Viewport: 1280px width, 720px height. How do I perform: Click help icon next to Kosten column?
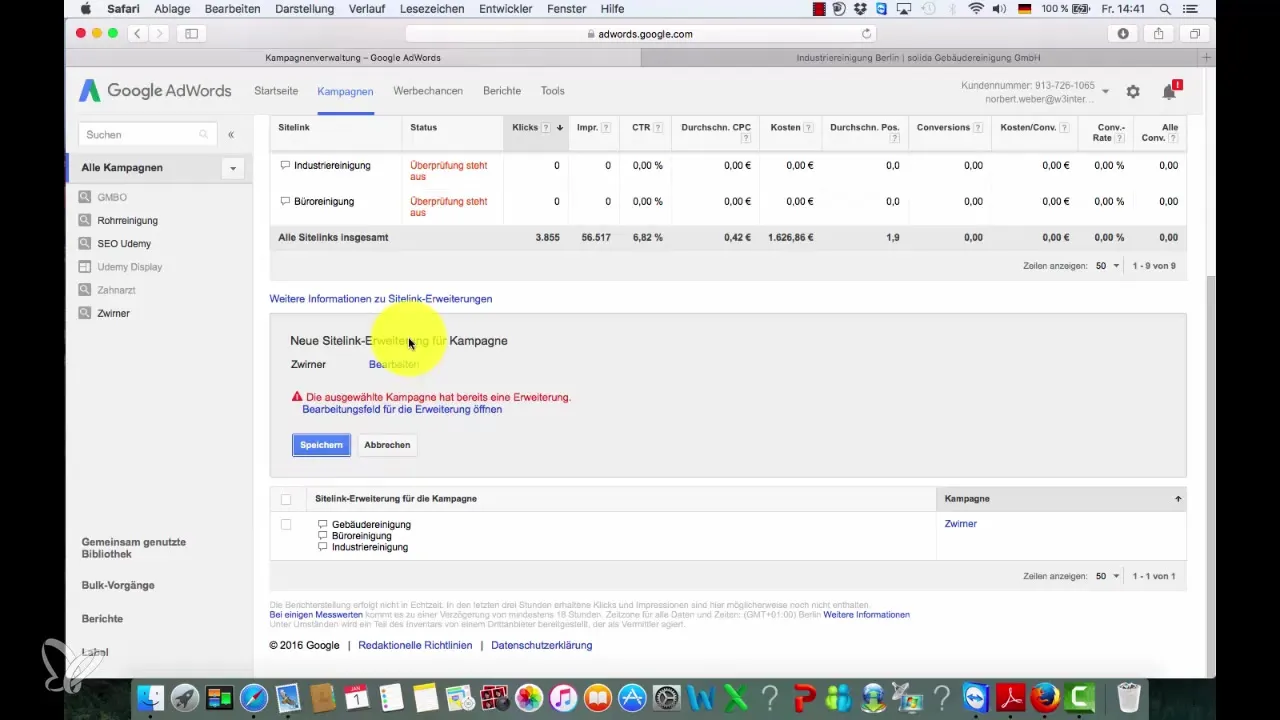click(808, 128)
